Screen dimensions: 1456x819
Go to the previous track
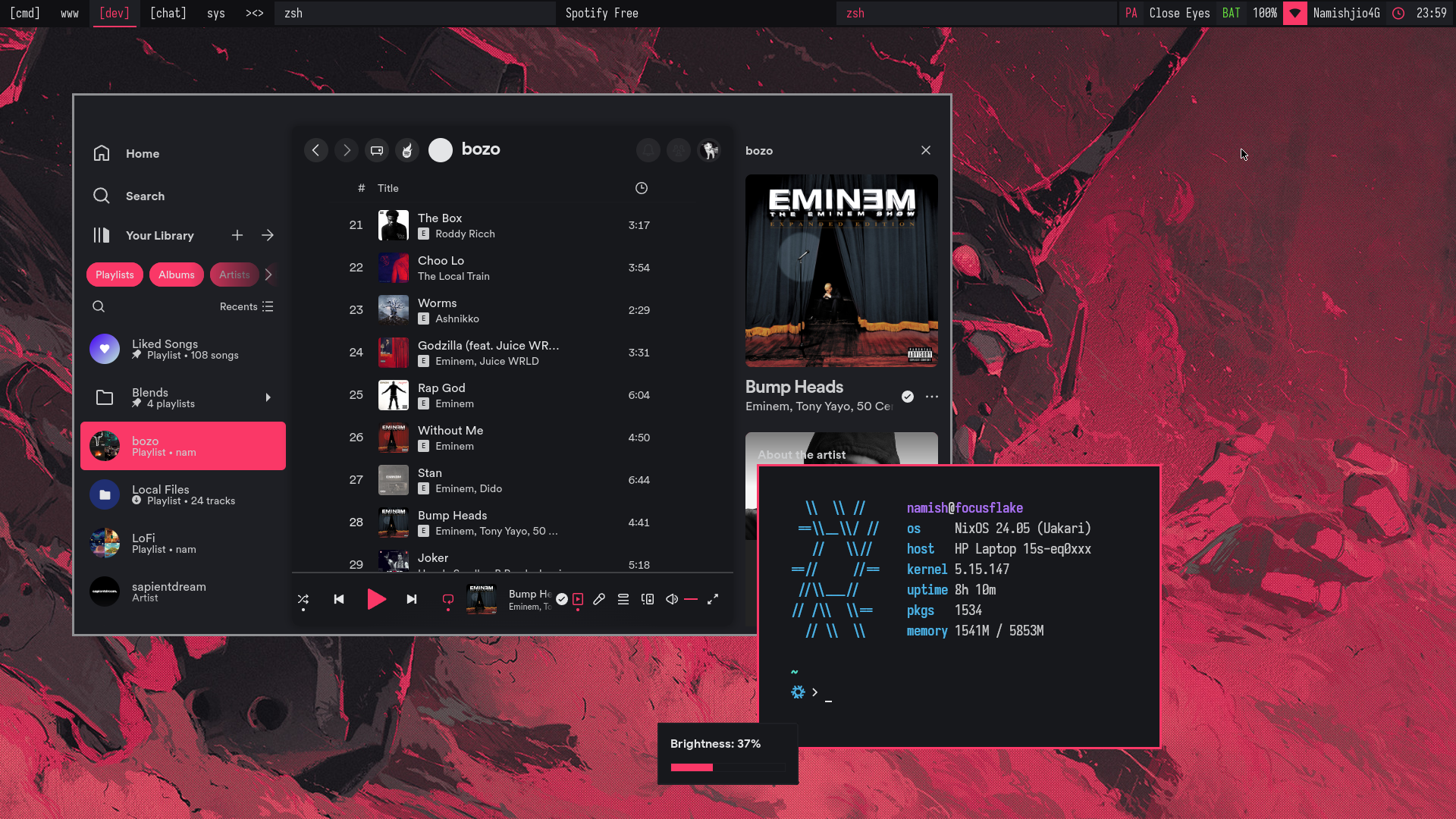pyautogui.click(x=339, y=599)
